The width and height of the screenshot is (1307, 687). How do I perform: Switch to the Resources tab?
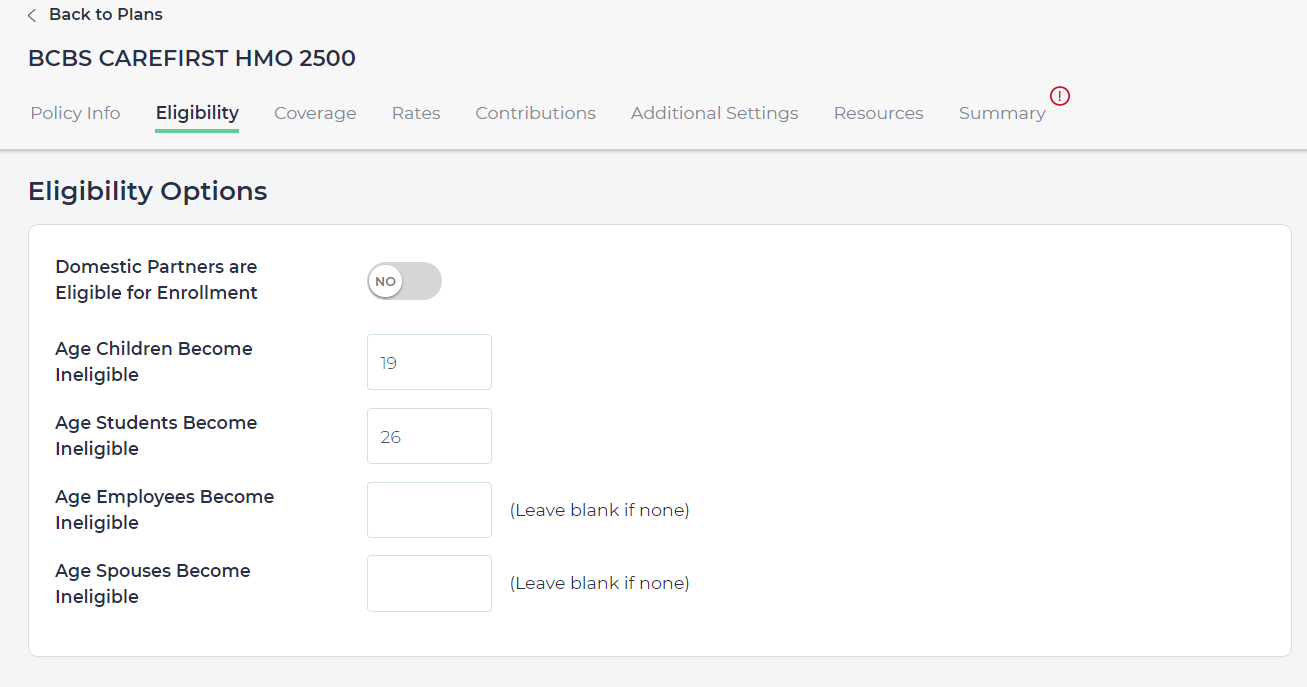tap(878, 113)
